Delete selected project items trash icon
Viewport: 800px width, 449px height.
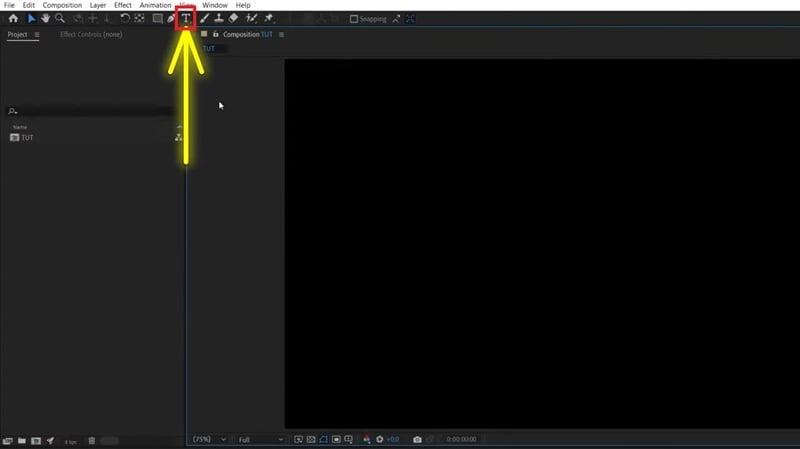92,441
